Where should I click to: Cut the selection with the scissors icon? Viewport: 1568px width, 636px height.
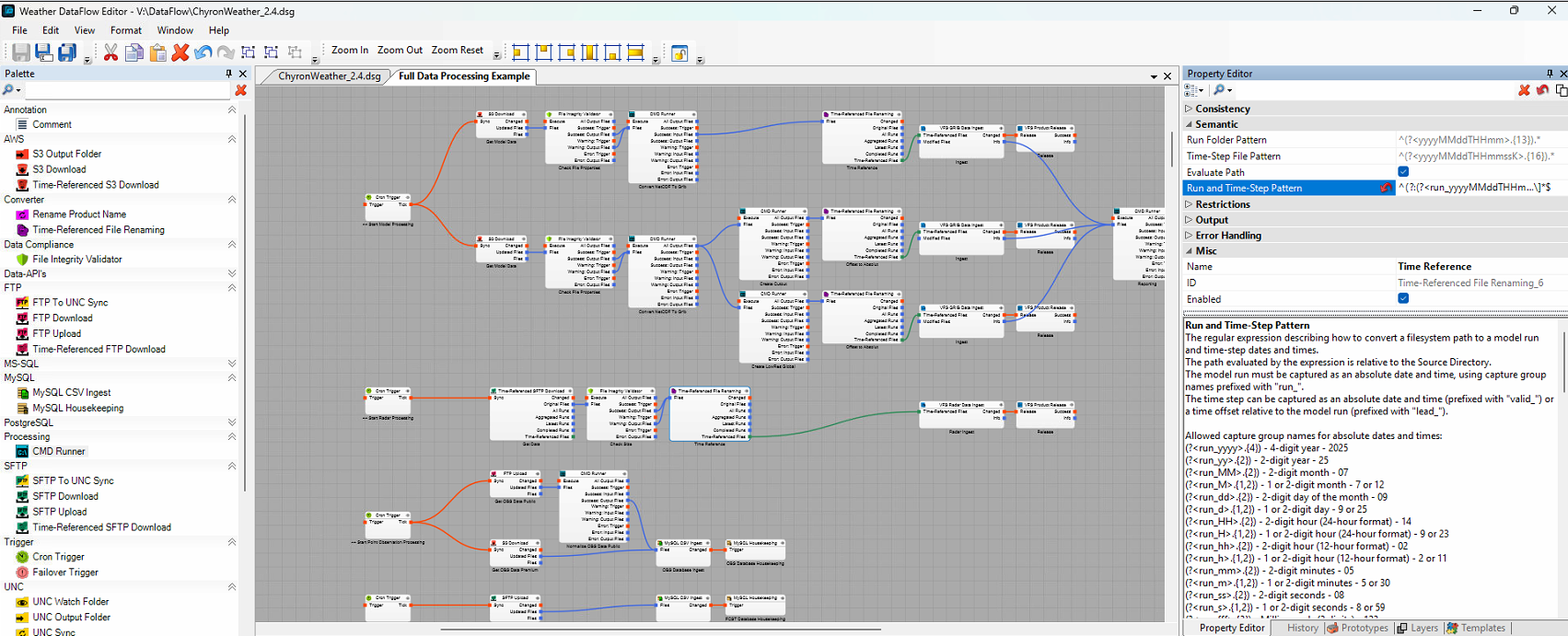tap(110, 52)
